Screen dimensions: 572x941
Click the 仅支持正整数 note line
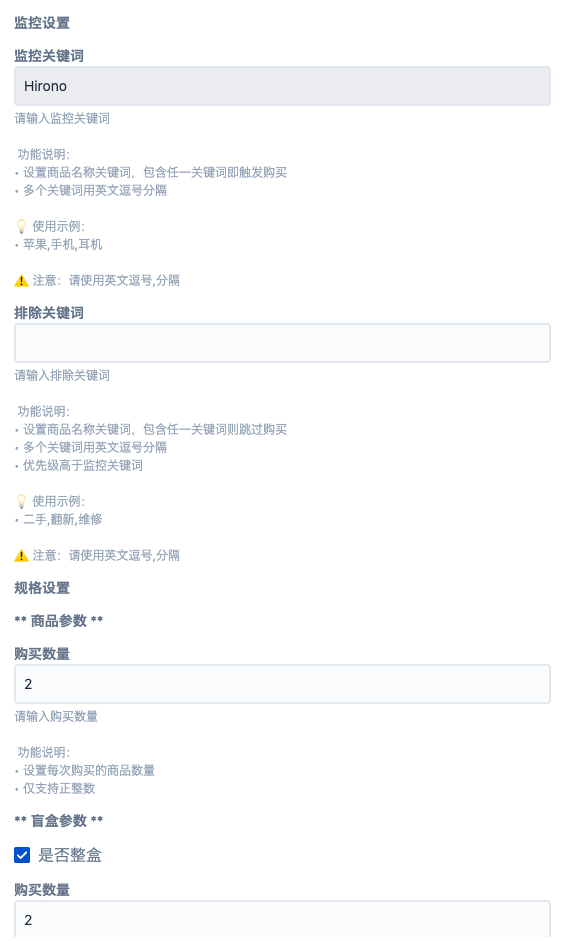(x=59, y=788)
